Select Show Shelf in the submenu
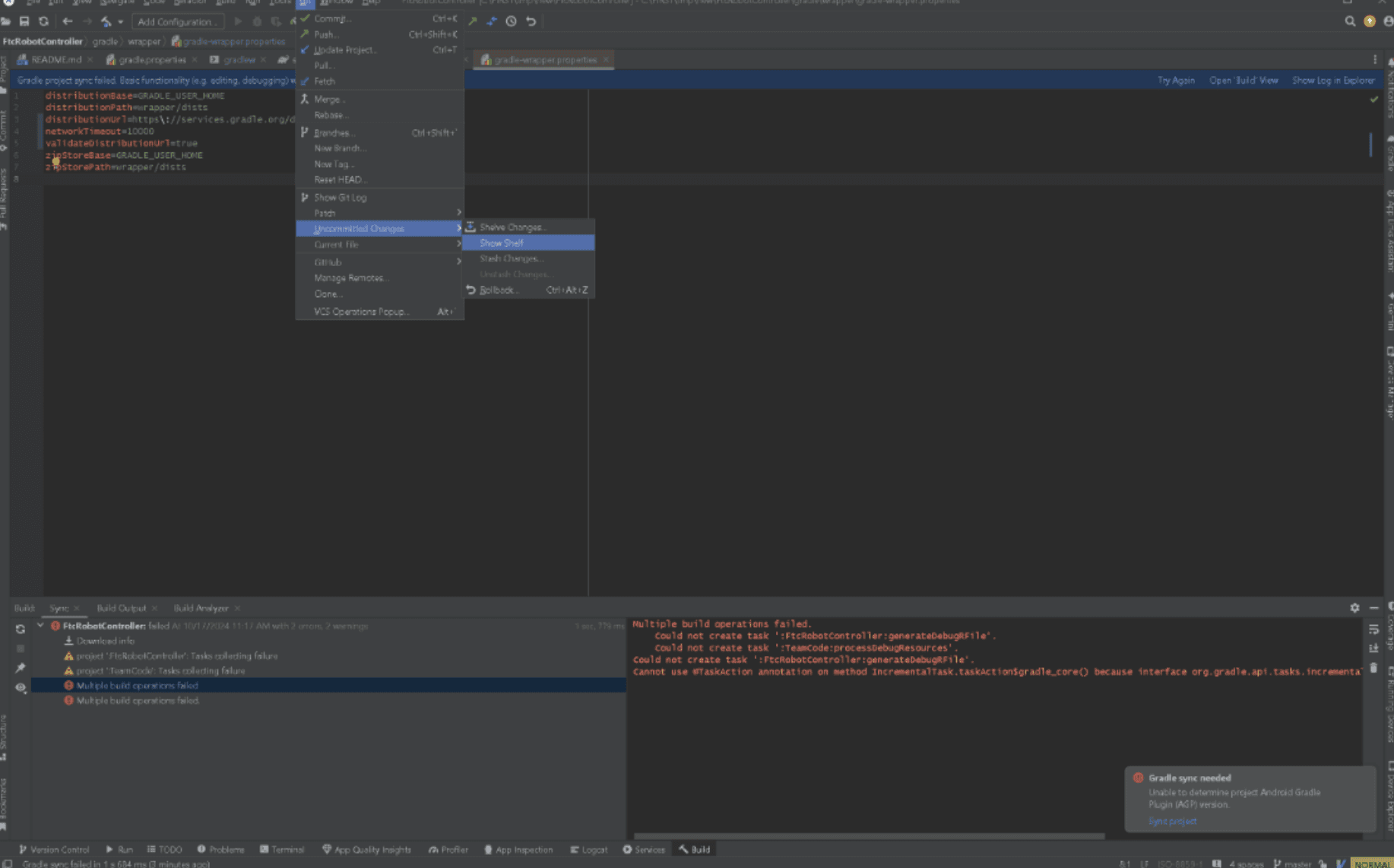The height and width of the screenshot is (868, 1394). pos(502,243)
